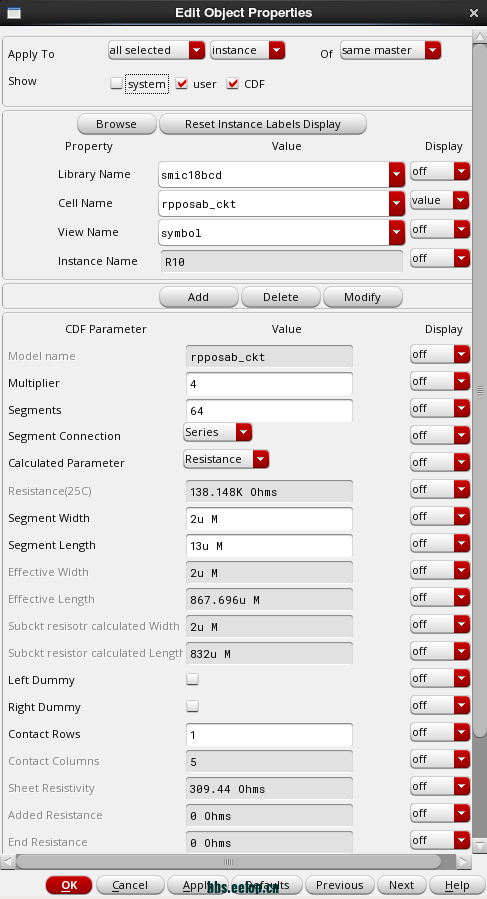Screen dimensions: 487x899
Task: Open Contact Rows display dropdown
Action: coord(440,732)
